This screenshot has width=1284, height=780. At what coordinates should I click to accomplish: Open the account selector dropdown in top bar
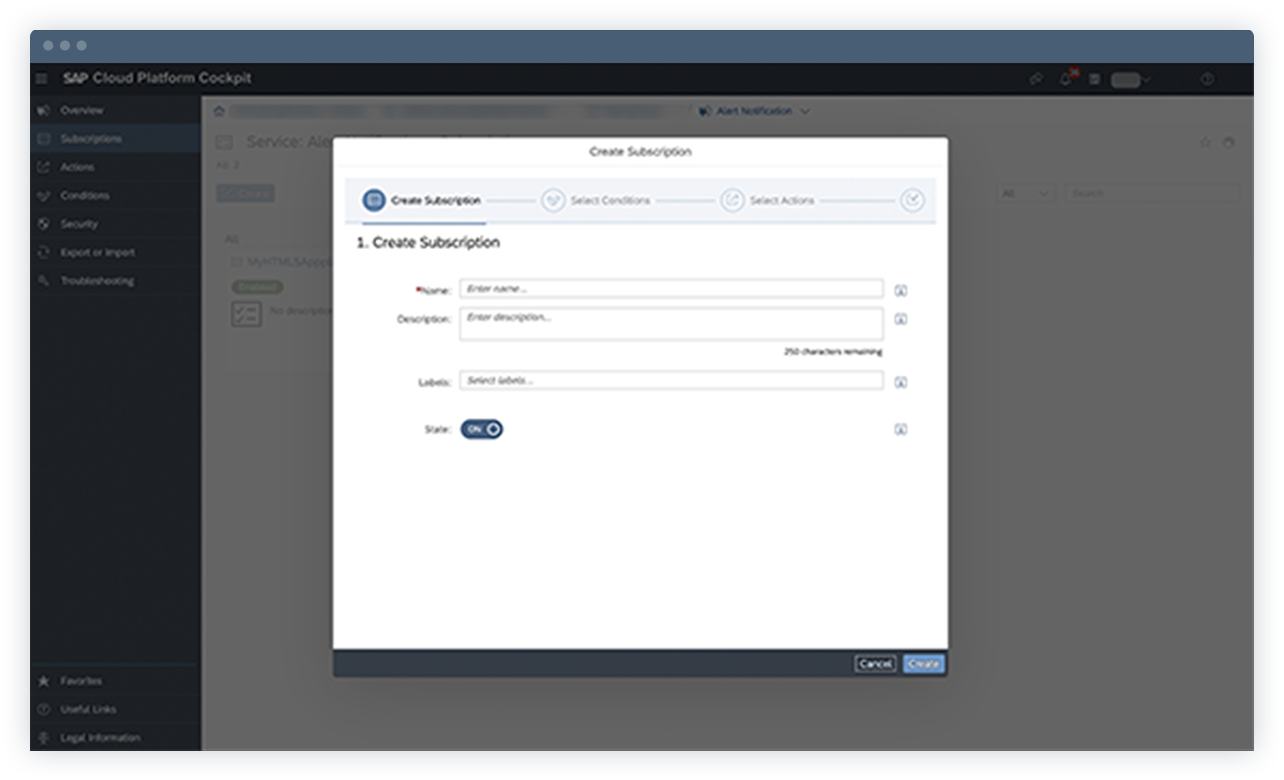point(1128,78)
